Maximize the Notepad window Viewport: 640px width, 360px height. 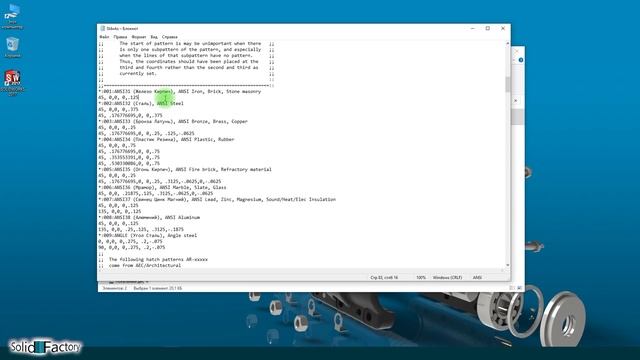click(487, 28)
